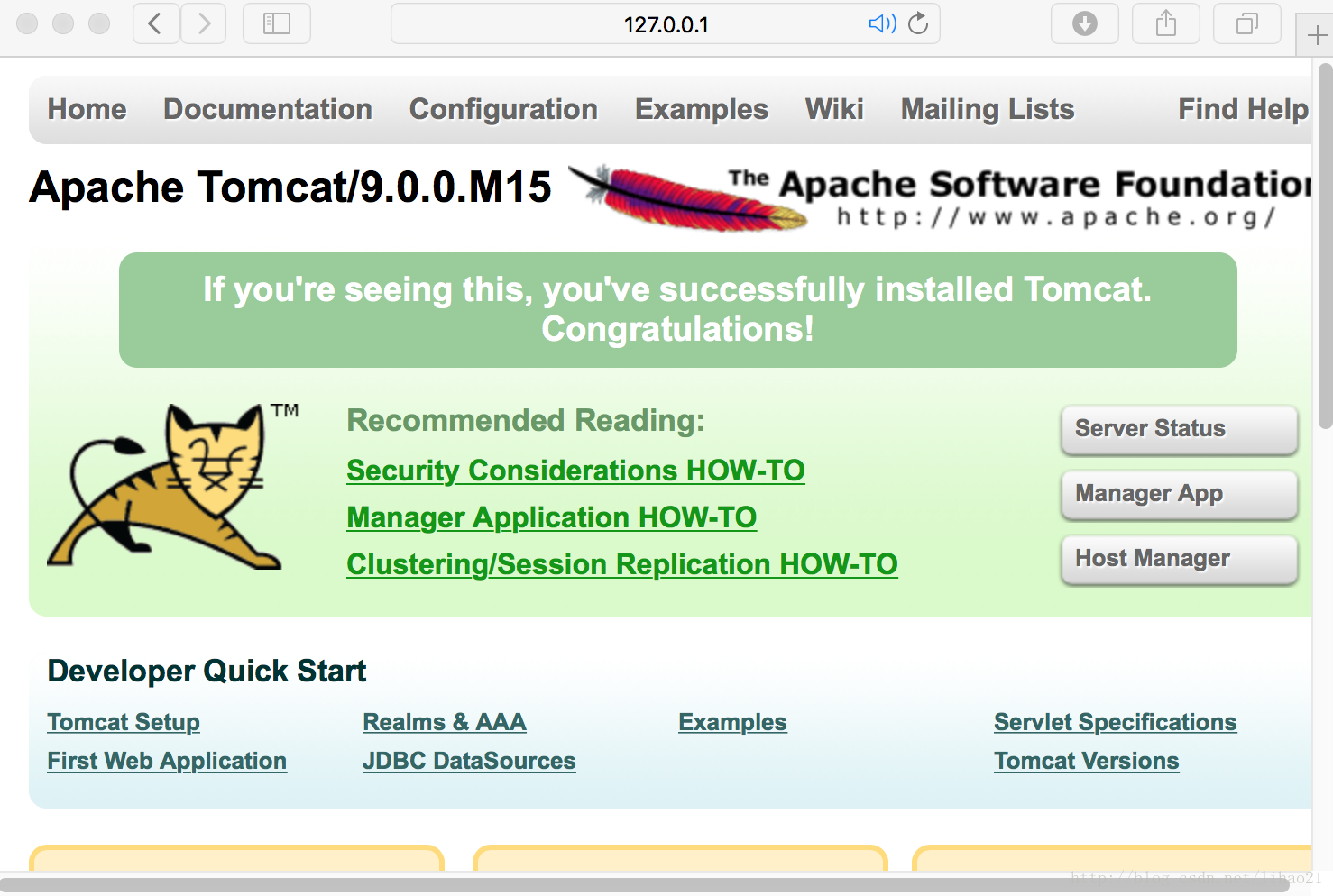Click the 127.0.0.1 address bar
The width and height of the screenshot is (1333, 896).
[666, 23]
